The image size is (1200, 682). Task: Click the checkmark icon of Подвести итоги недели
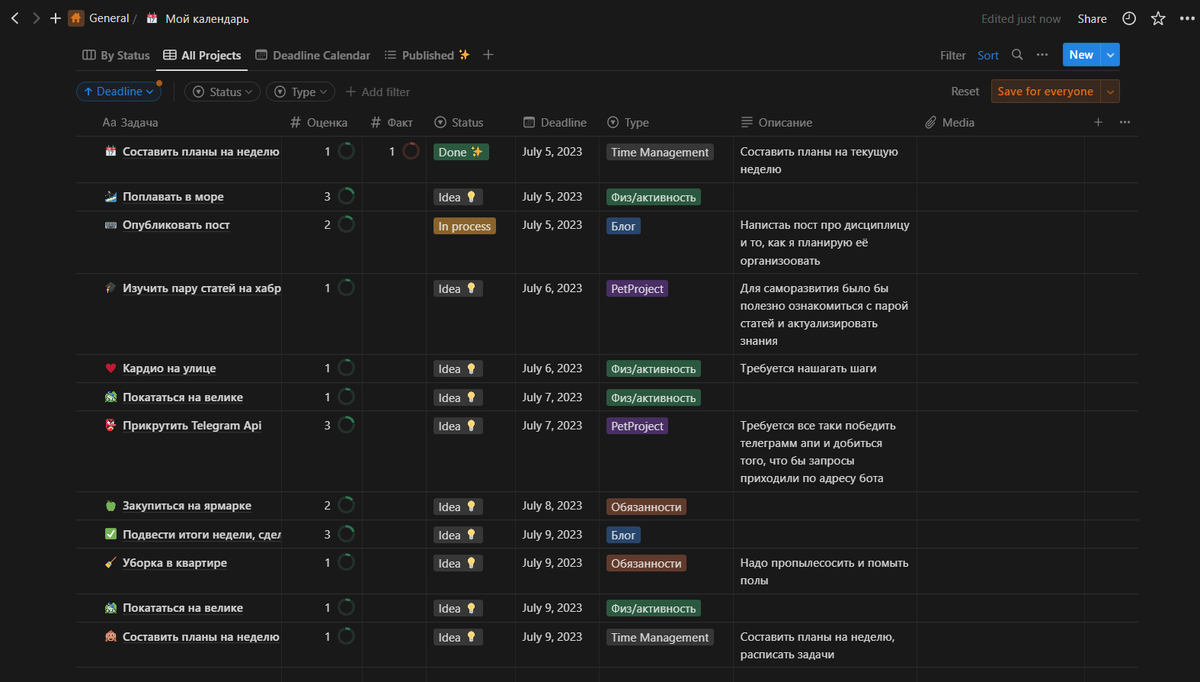pos(110,534)
